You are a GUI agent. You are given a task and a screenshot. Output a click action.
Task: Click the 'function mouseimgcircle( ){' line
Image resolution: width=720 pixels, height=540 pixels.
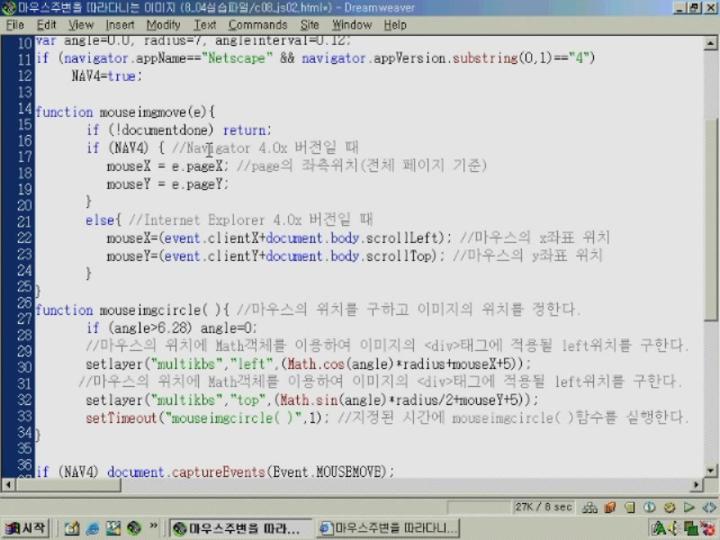pyautogui.click(x=132, y=310)
